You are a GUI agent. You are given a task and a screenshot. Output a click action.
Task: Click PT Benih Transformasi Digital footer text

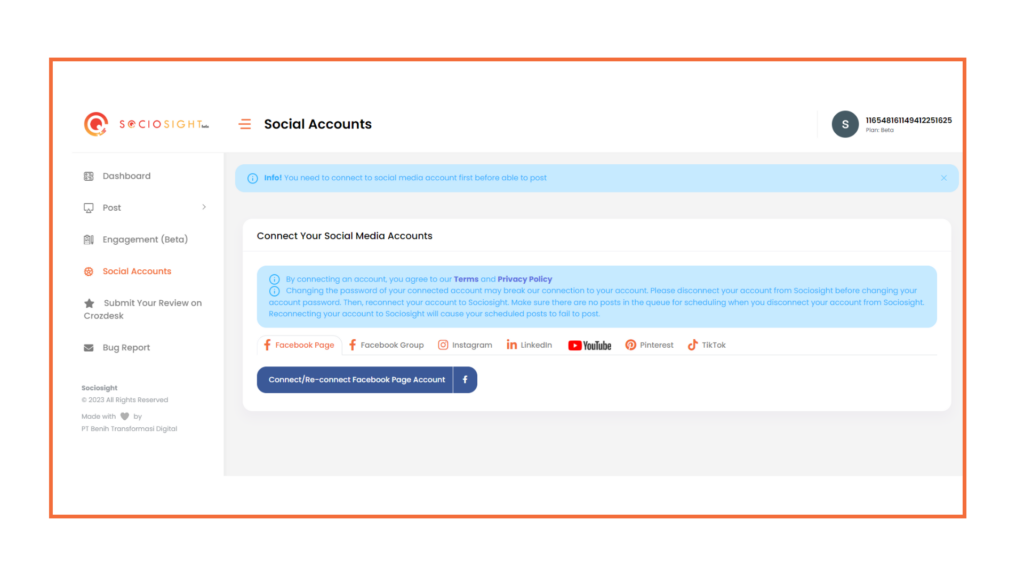tap(129, 429)
